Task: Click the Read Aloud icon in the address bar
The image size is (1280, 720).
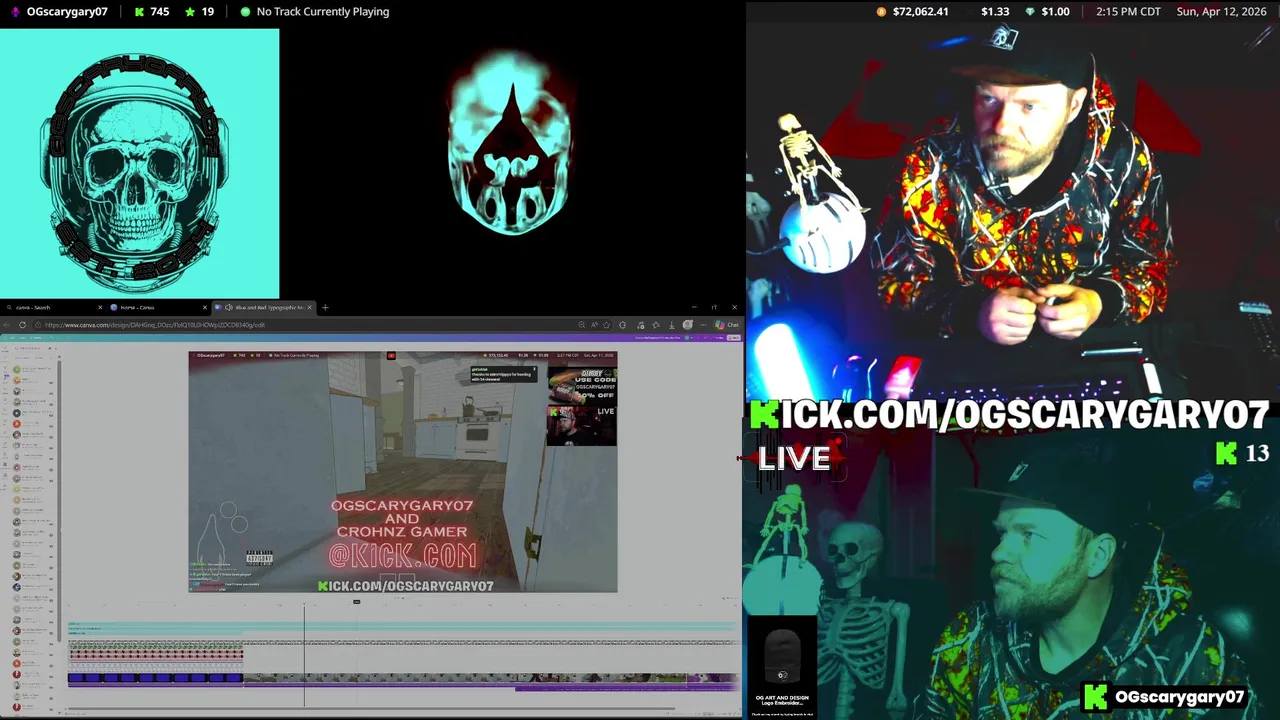Action: coord(594,325)
